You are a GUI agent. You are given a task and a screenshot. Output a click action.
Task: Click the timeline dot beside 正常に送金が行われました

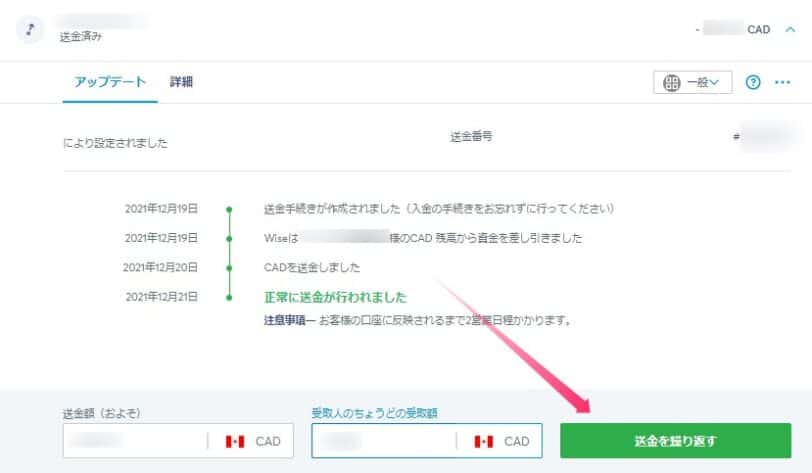click(229, 297)
